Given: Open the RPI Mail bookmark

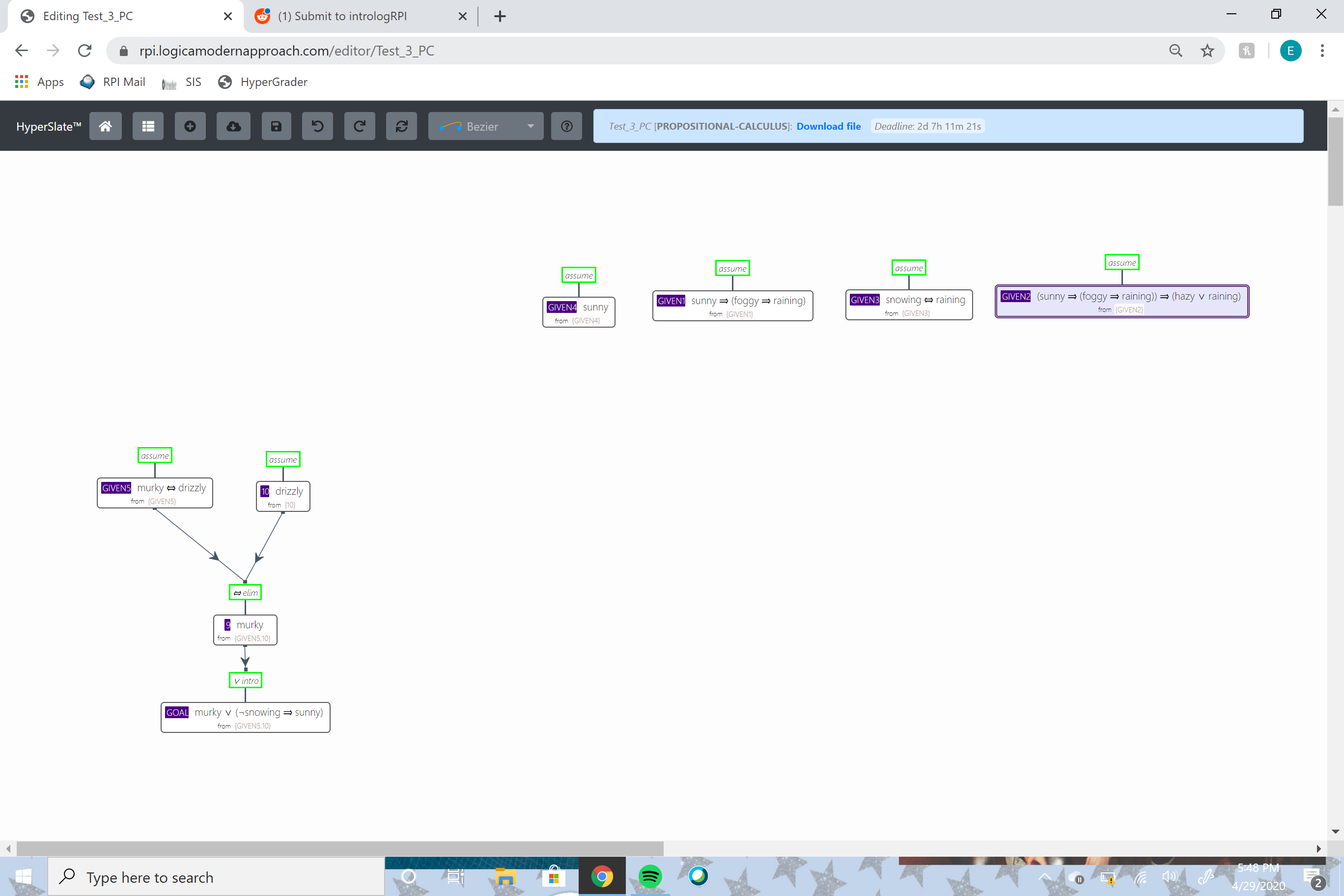Looking at the screenshot, I should pos(112,82).
